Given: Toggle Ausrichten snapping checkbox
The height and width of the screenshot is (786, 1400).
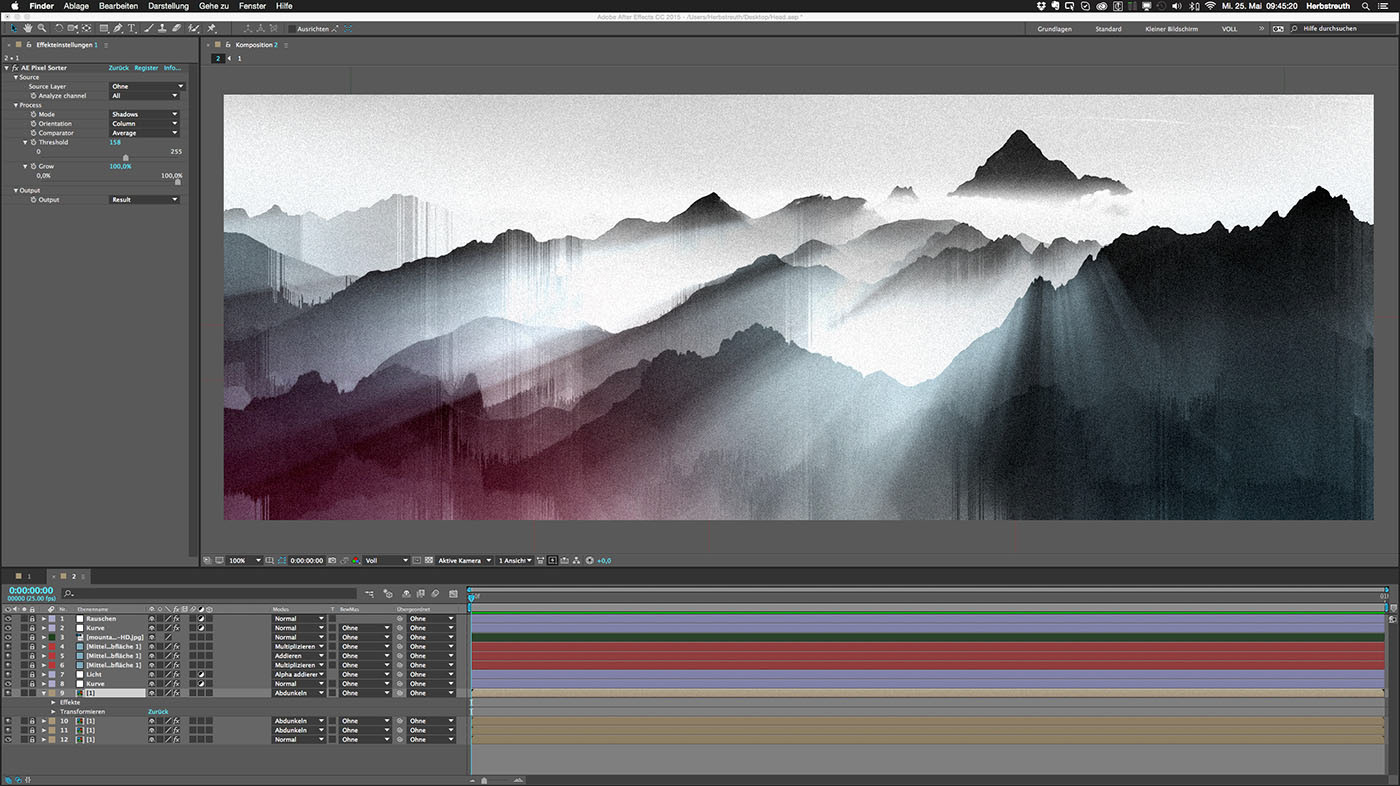Looking at the screenshot, I should (x=291, y=29).
